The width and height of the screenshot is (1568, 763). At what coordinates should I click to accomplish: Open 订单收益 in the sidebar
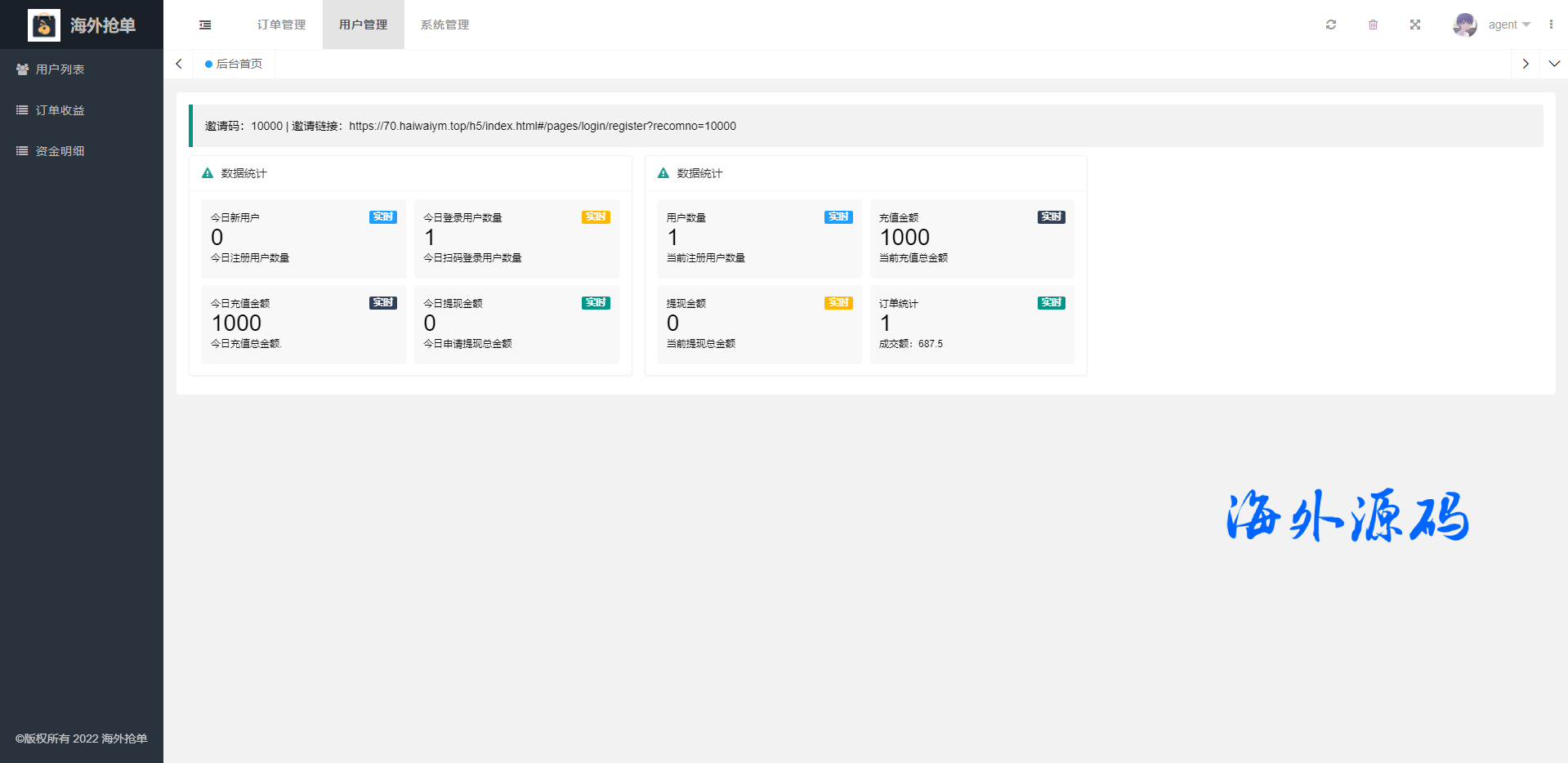pyautogui.click(x=60, y=110)
